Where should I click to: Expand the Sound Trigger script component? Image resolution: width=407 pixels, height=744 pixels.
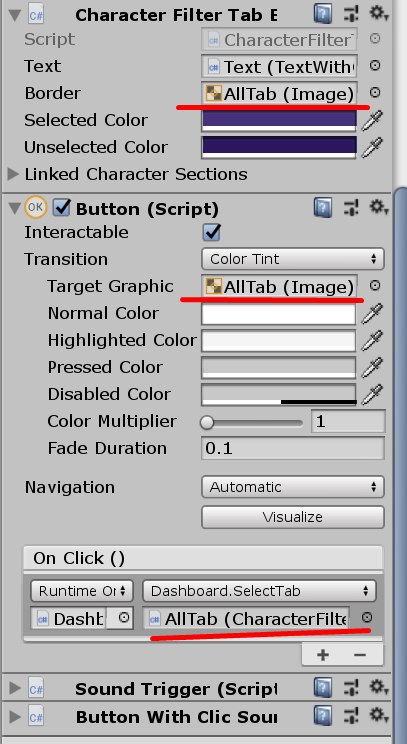tap(15, 688)
